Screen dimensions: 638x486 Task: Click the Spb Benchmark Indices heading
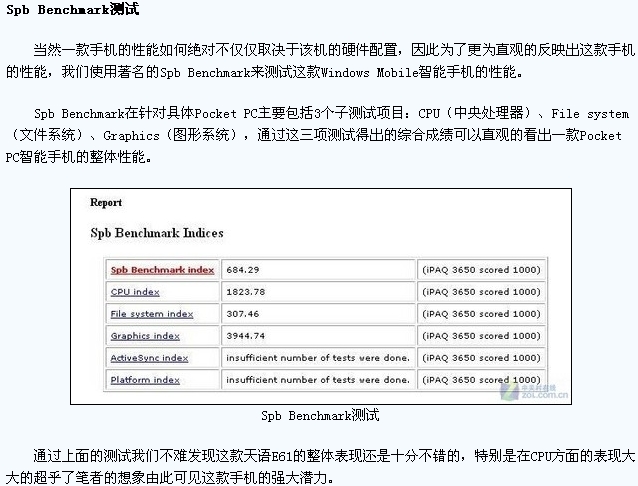[157, 233]
